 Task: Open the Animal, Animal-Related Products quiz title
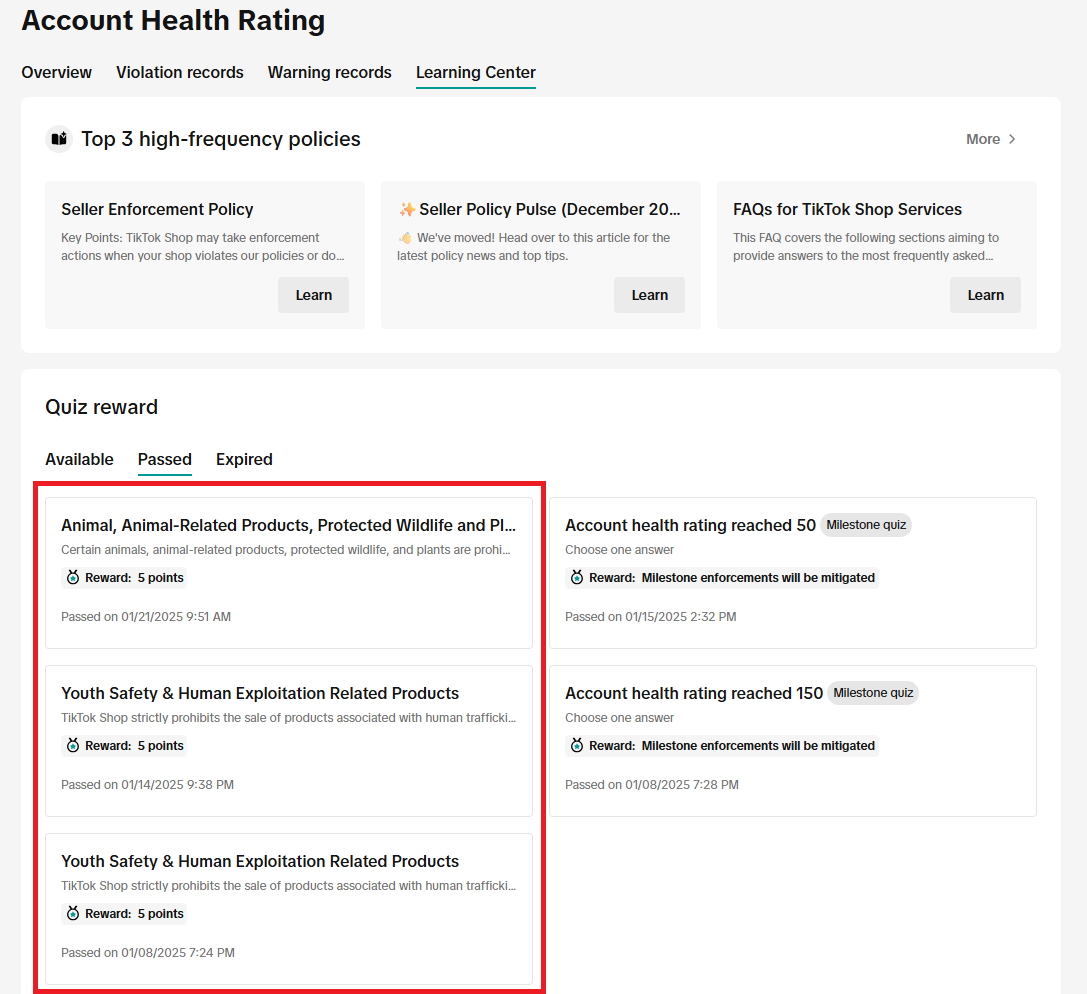(288, 525)
